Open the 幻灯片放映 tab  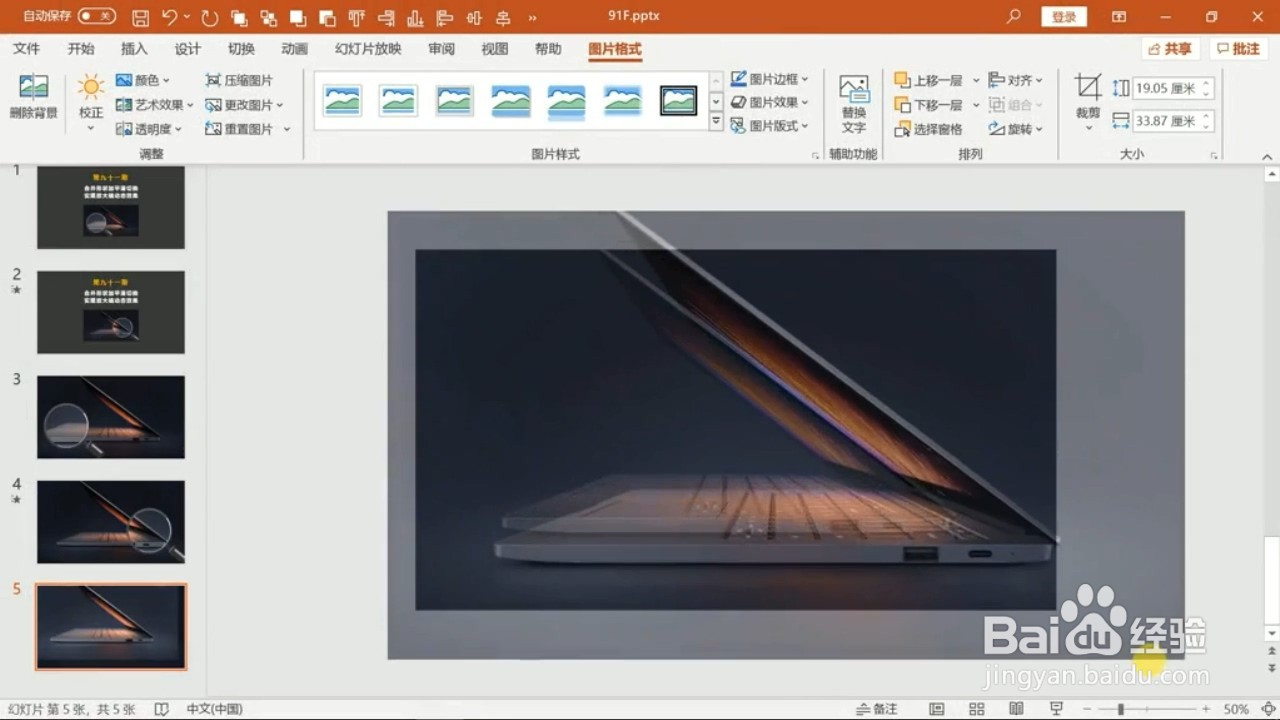click(x=368, y=49)
